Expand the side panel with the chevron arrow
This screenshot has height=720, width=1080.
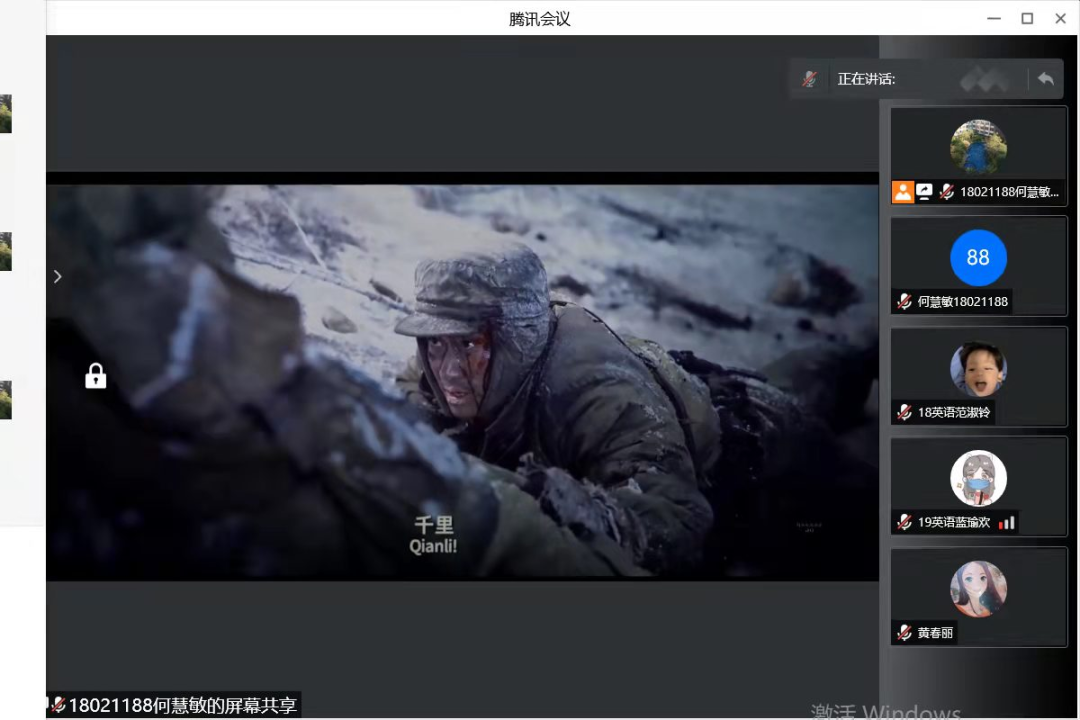pos(58,276)
